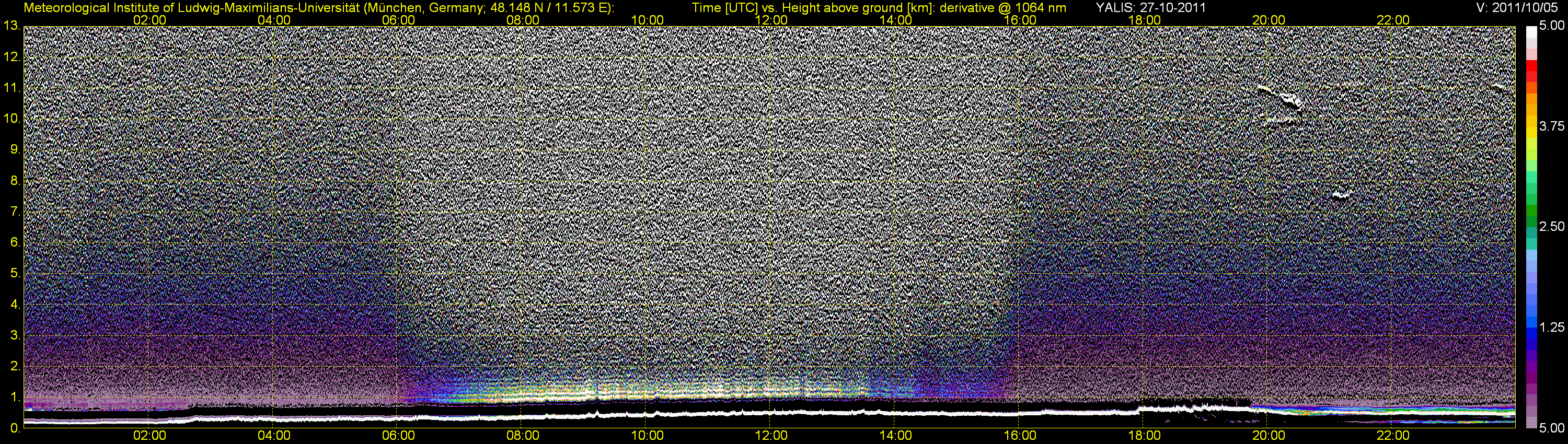The height and width of the screenshot is (444, 1568).
Task: Click the 1.25 color scale label
Action: point(1552,328)
